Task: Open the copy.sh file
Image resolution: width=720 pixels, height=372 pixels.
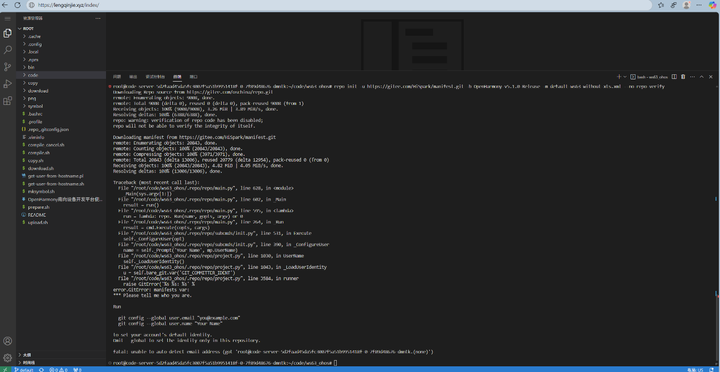Action: click(x=62, y=161)
